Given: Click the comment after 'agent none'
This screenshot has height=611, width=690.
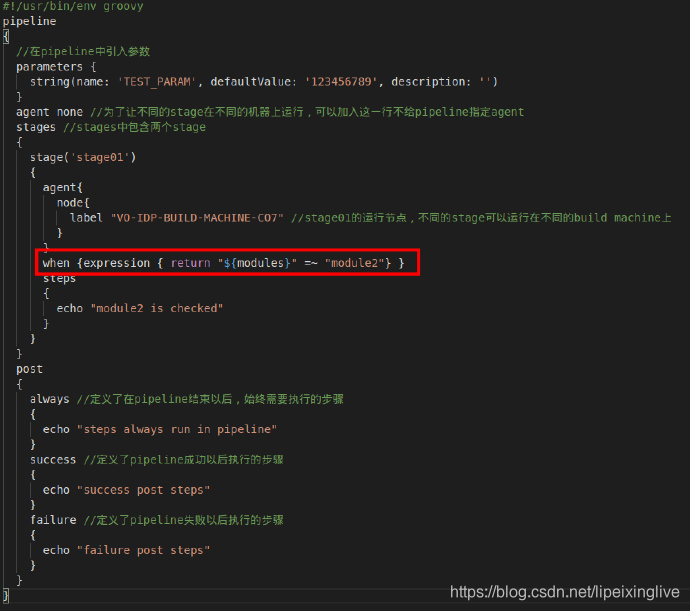Looking at the screenshot, I should [307, 112].
